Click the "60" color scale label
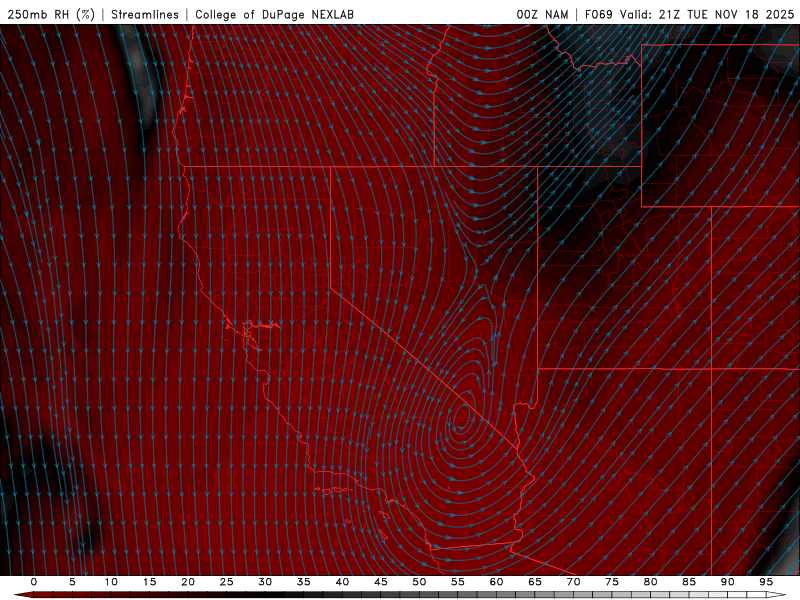 (496, 582)
